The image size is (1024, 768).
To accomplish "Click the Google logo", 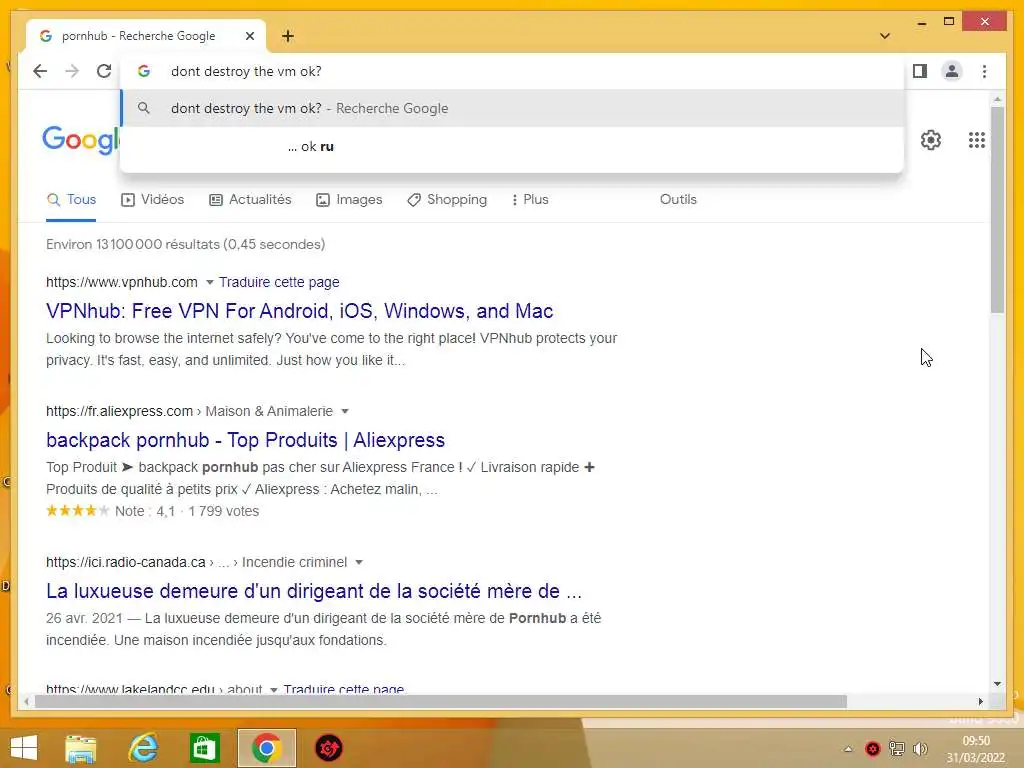I will coord(81,139).
